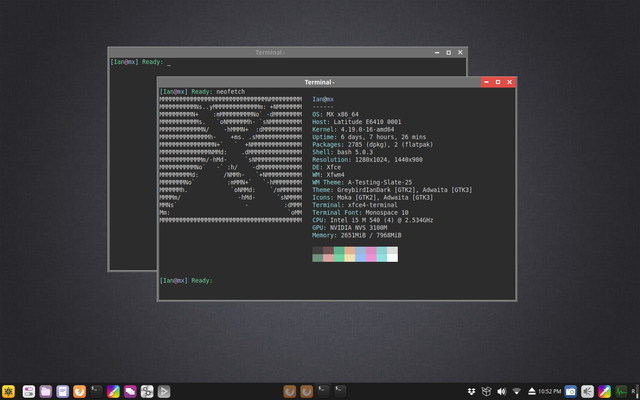
Task: Click the gray speaker icon right of the camera
Action: [587, 392]
